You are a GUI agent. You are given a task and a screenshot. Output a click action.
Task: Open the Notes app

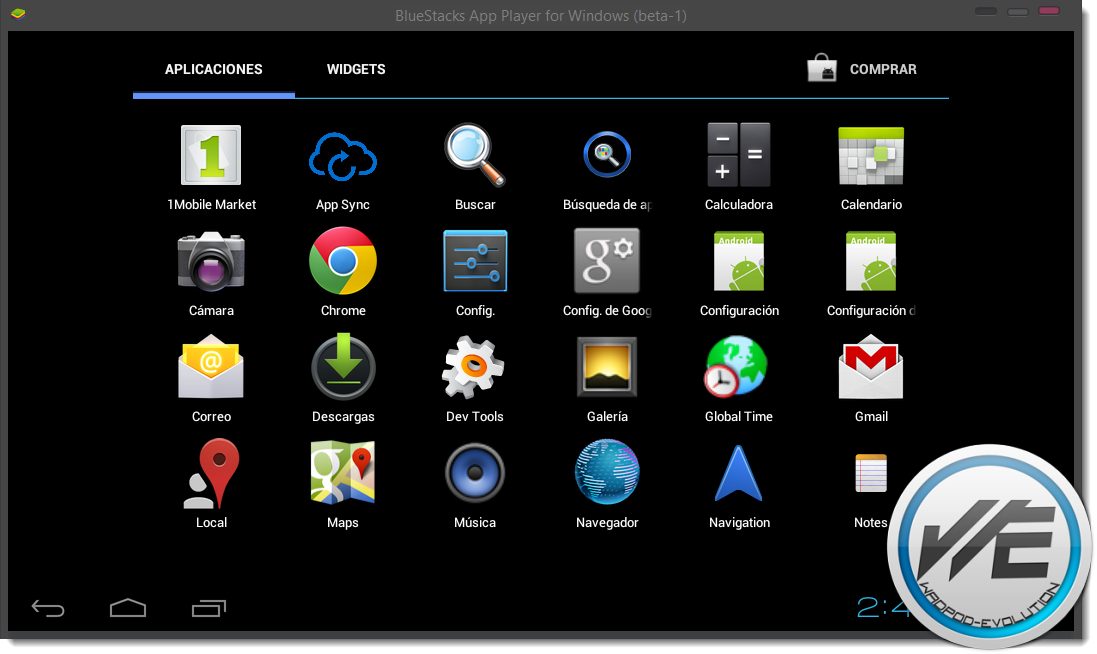point(871,474)
